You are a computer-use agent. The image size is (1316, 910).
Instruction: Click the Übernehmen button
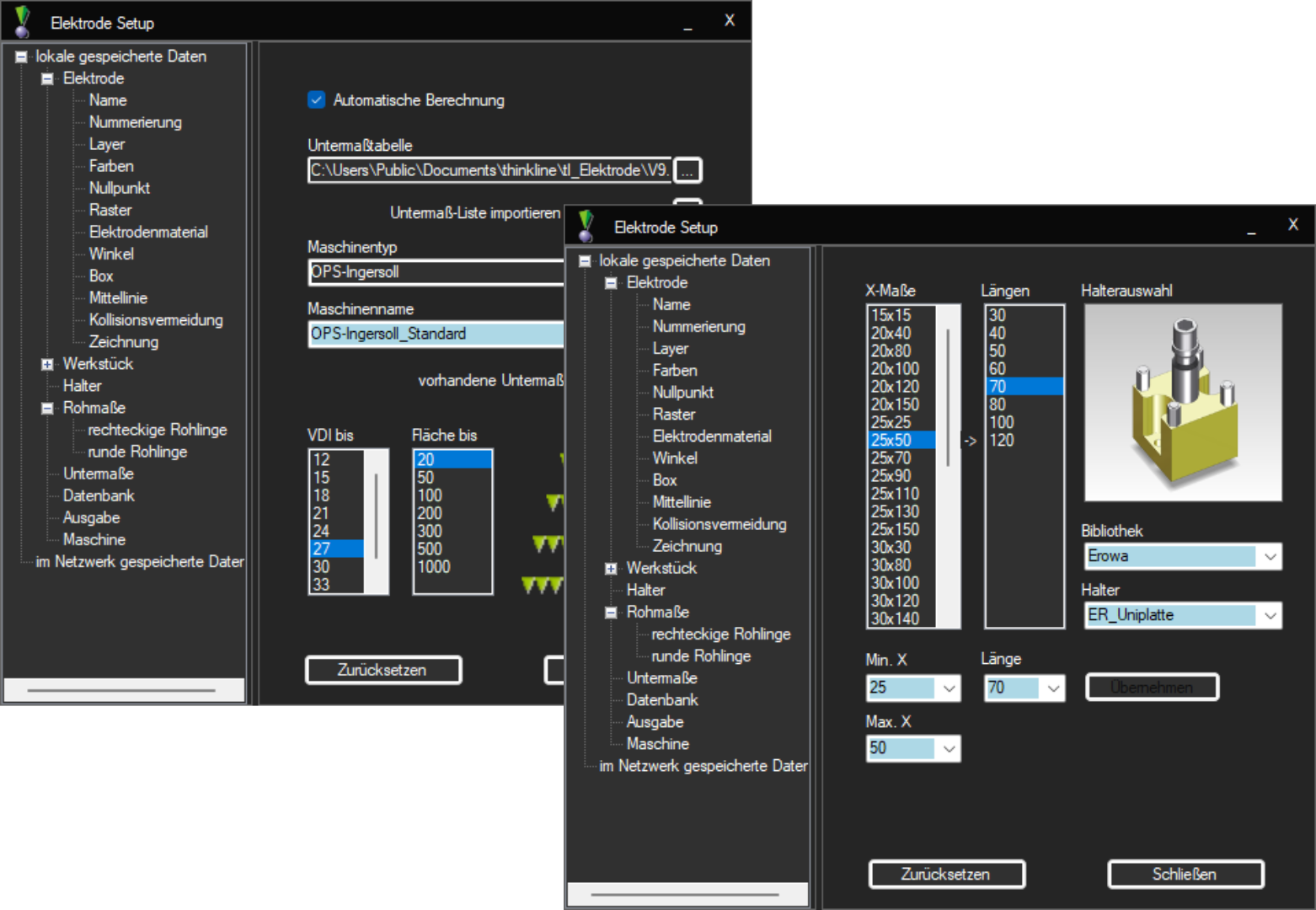(1152, 687)
